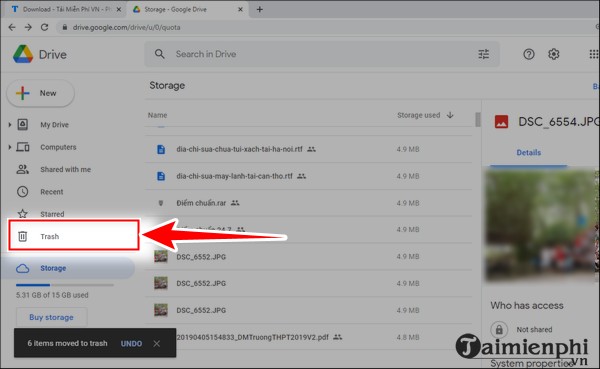Open Recent files list

[52, 192]
